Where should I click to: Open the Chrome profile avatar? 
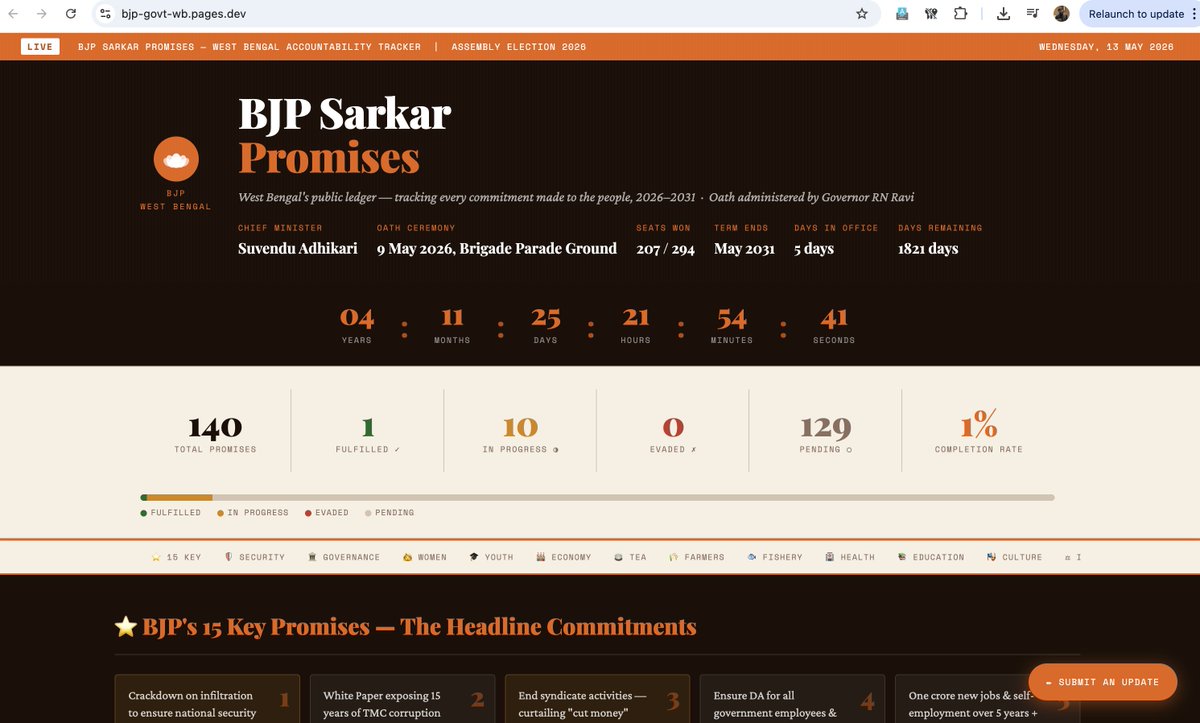[1062, 14]
